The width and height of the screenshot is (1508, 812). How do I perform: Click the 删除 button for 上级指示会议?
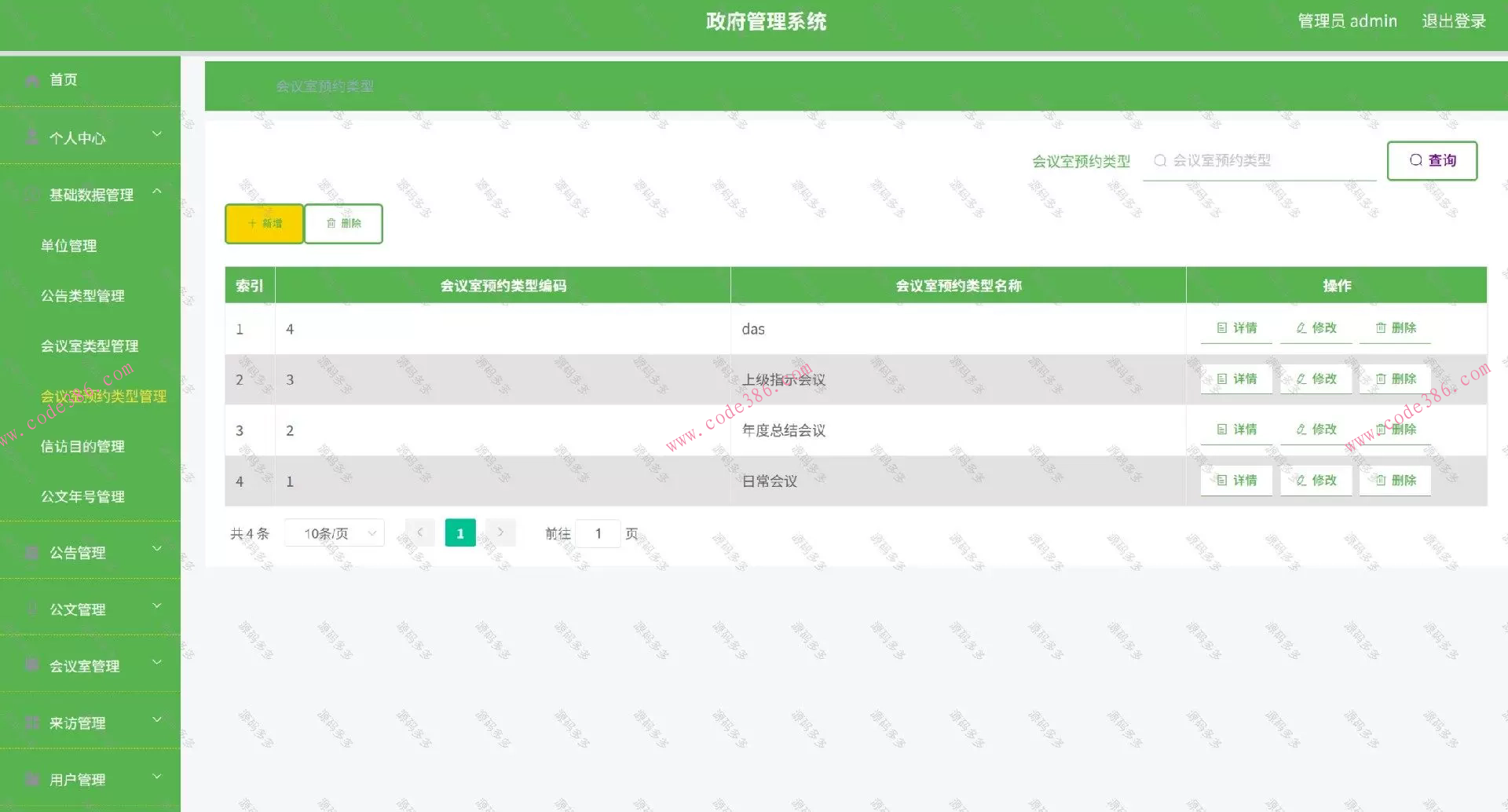point(1395,379)
